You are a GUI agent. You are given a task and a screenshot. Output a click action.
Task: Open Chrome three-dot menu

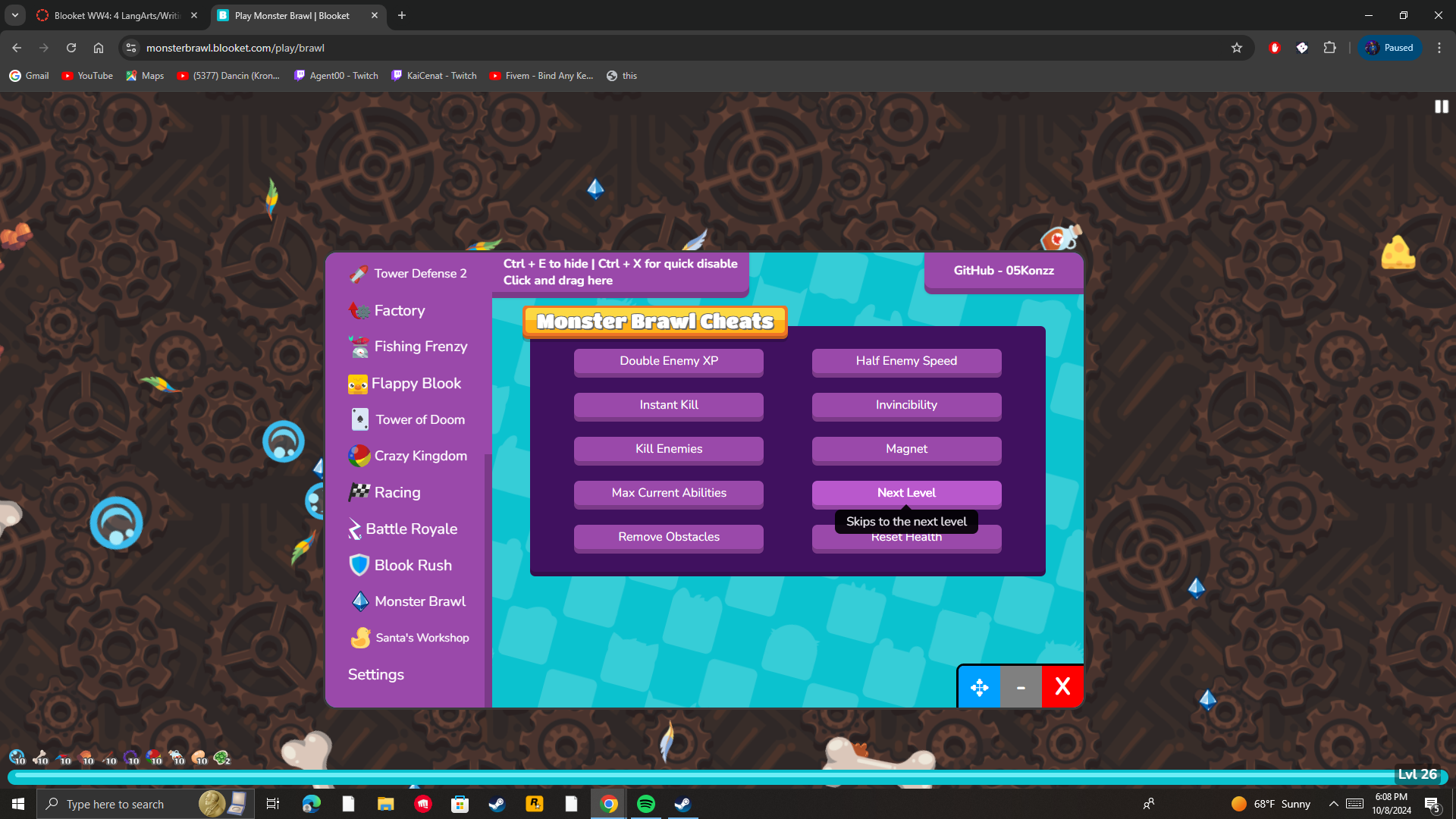[1439, 48]
